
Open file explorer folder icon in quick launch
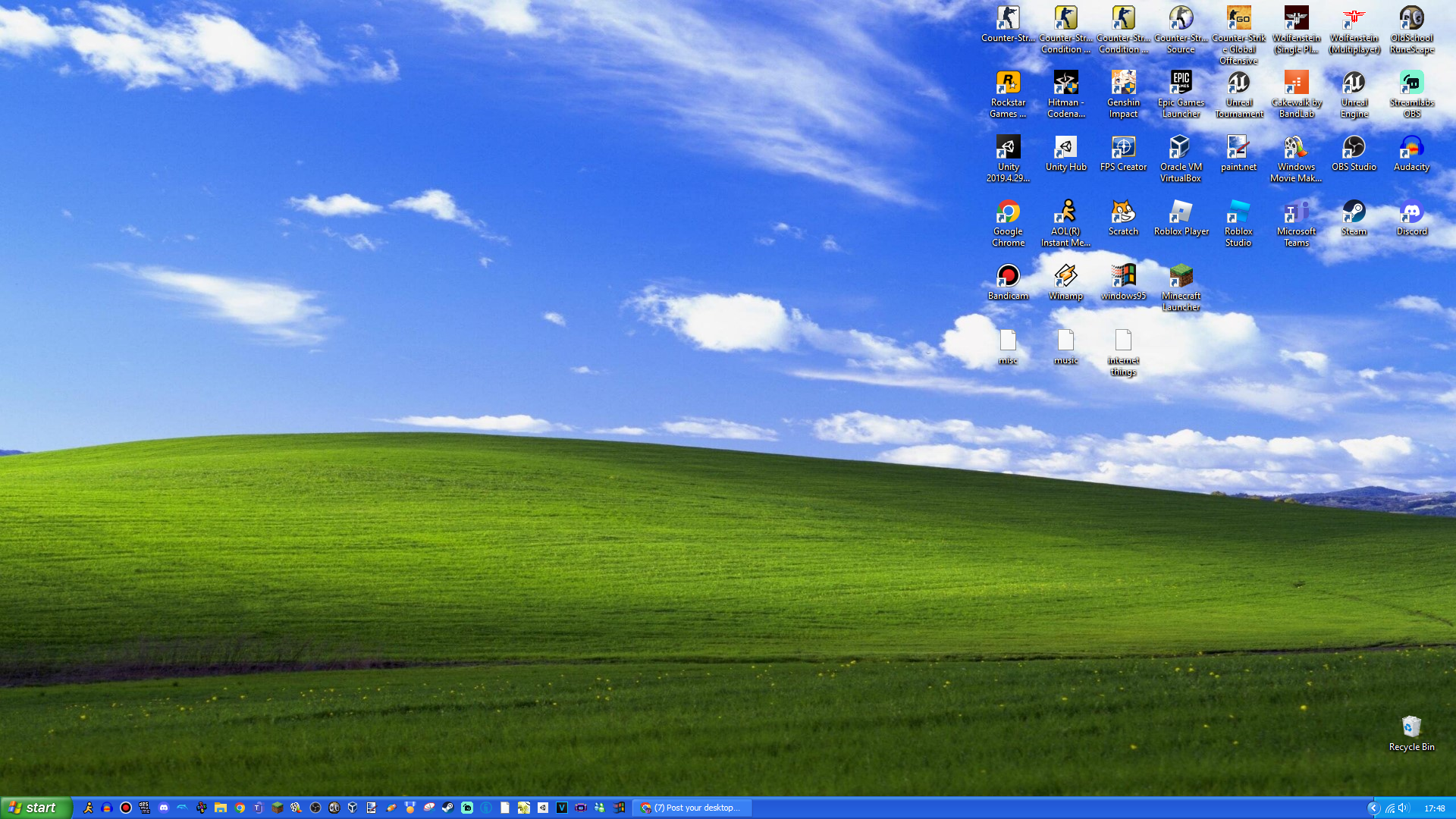pyautogui.click(x=221, y=808)
